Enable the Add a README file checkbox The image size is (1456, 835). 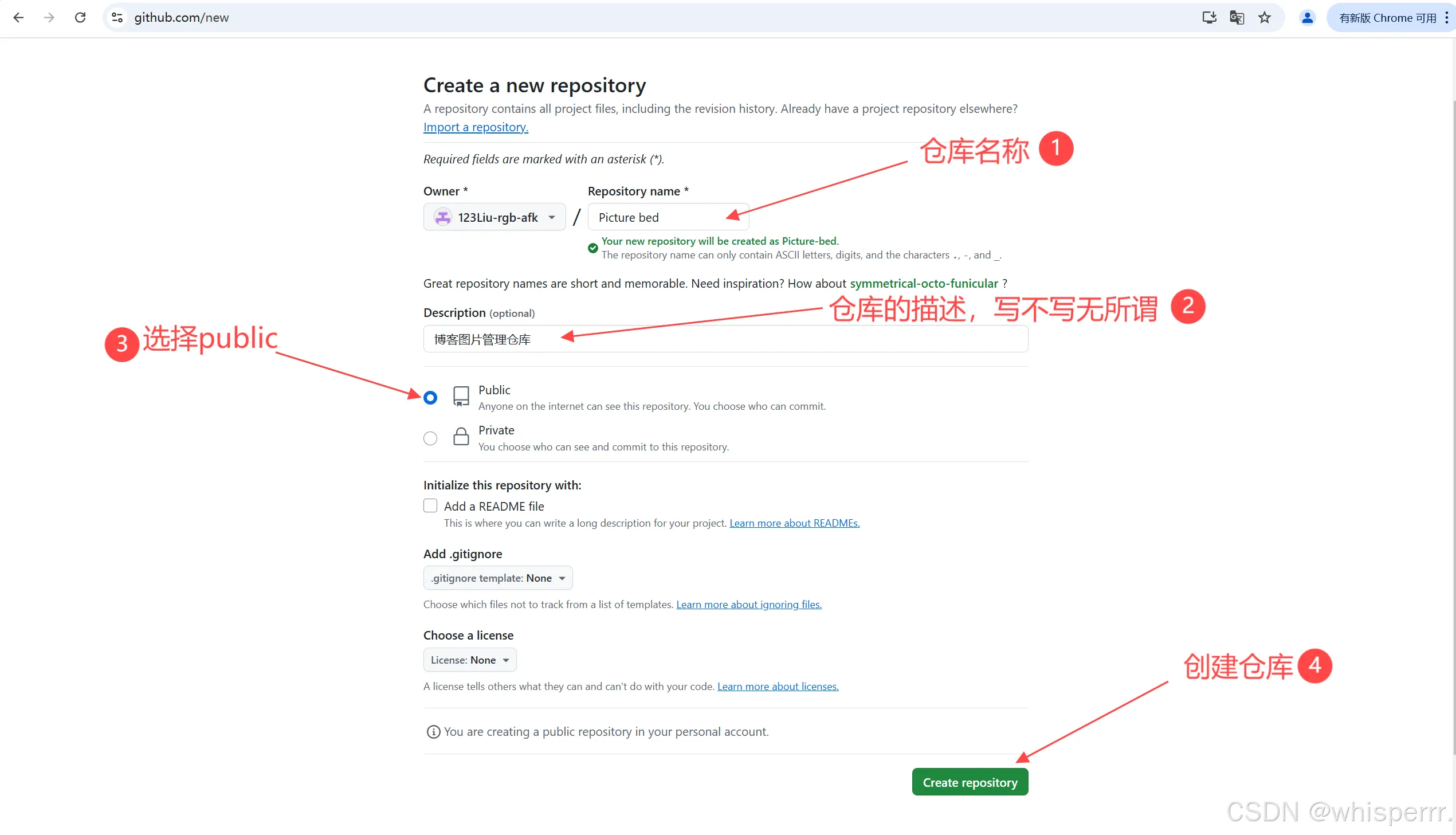(x=430, y=506)
